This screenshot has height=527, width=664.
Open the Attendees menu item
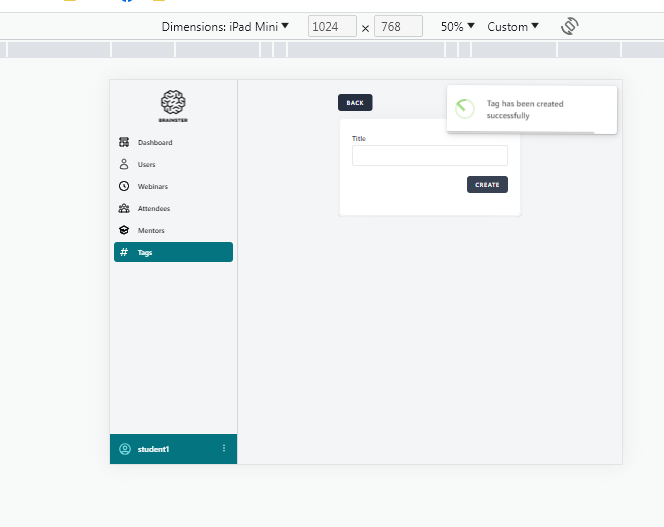pos(154,208)
